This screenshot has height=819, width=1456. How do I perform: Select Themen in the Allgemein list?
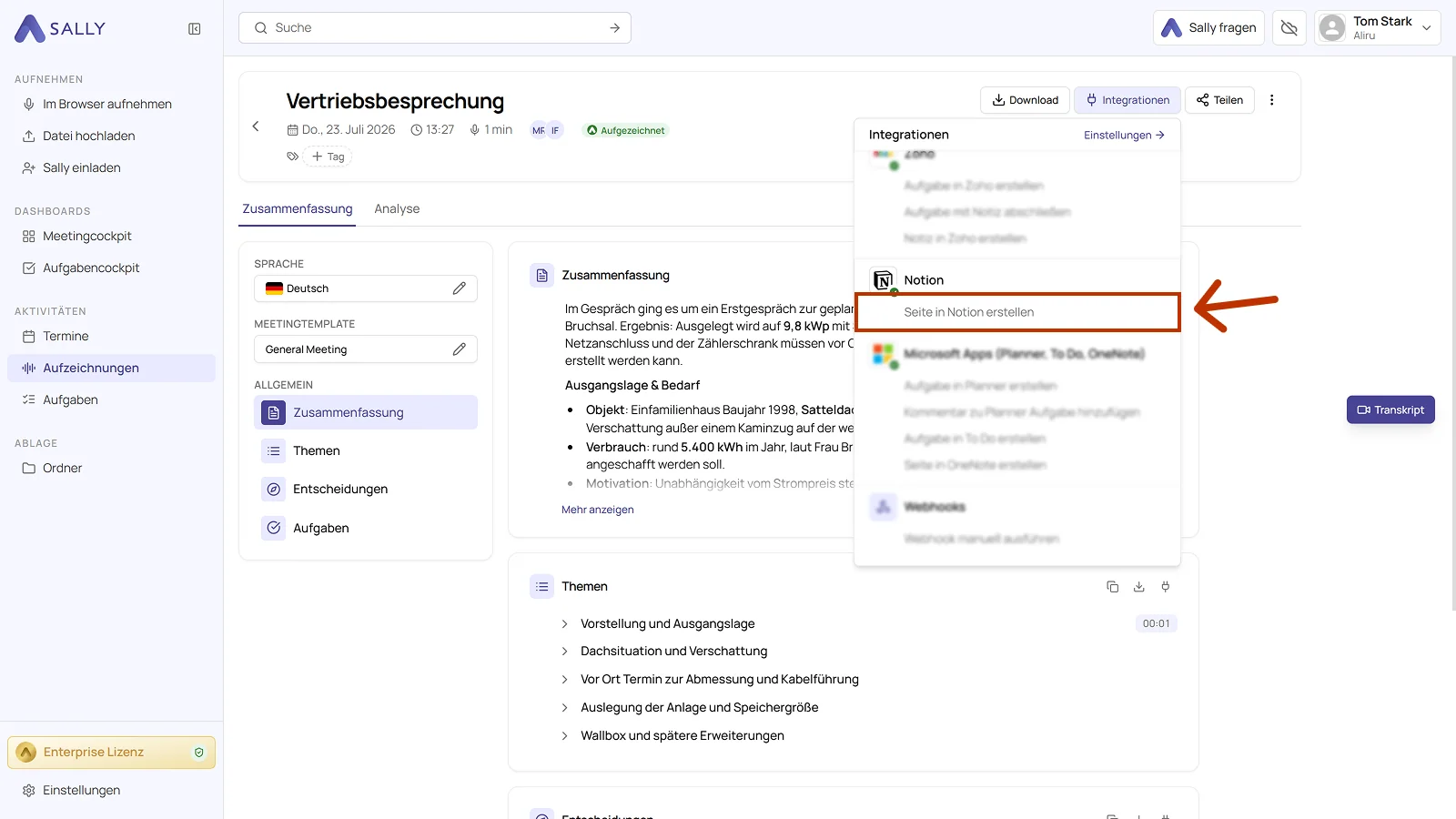click(x=366, y=450)
